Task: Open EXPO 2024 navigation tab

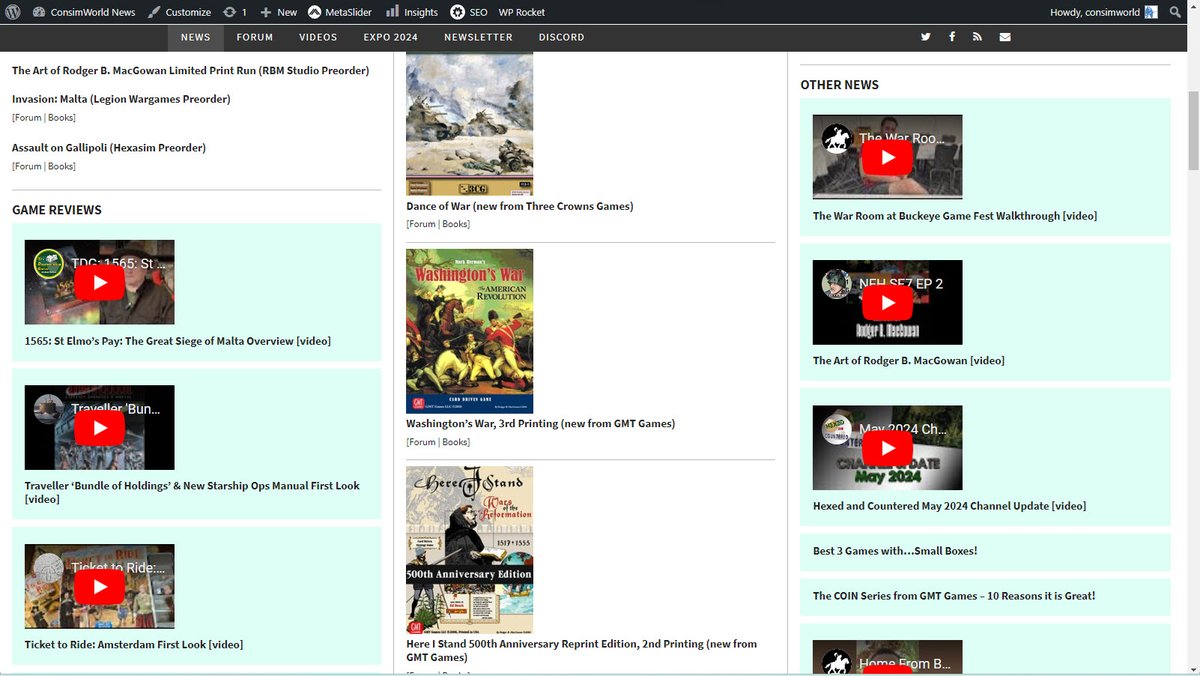Action: coord(391,37)
